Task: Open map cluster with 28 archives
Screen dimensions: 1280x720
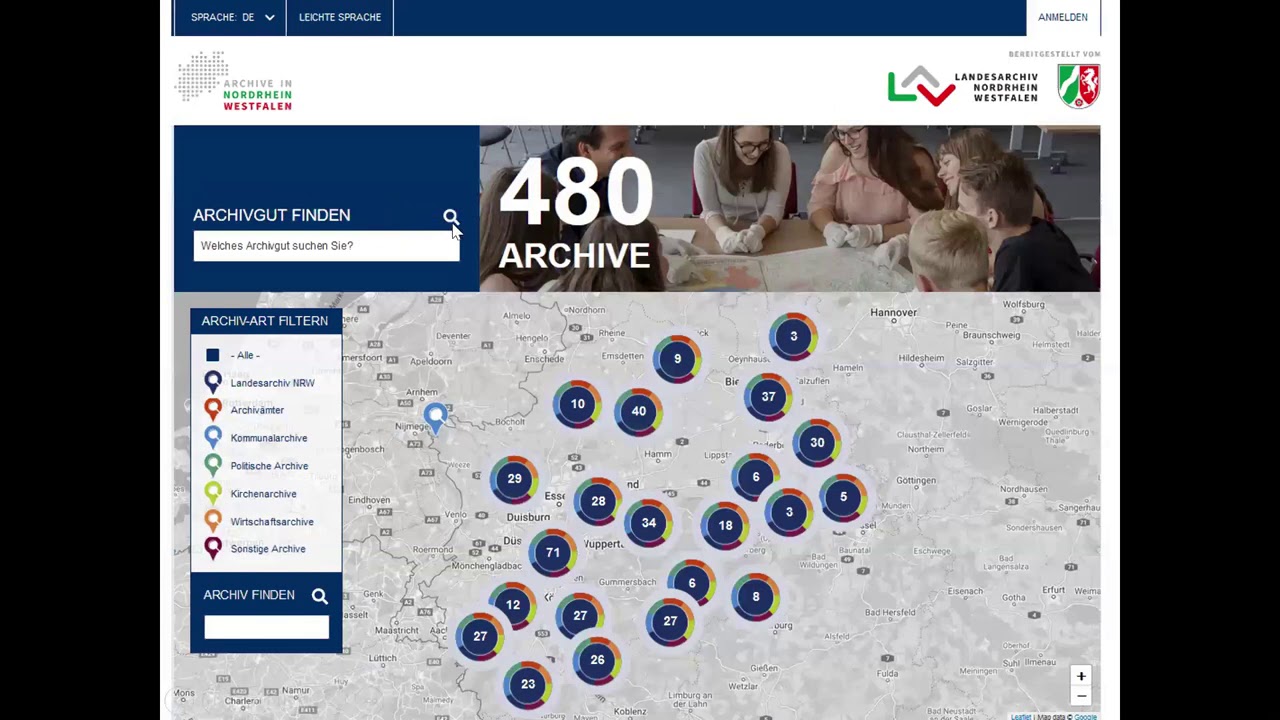Action: pos(598,501)
